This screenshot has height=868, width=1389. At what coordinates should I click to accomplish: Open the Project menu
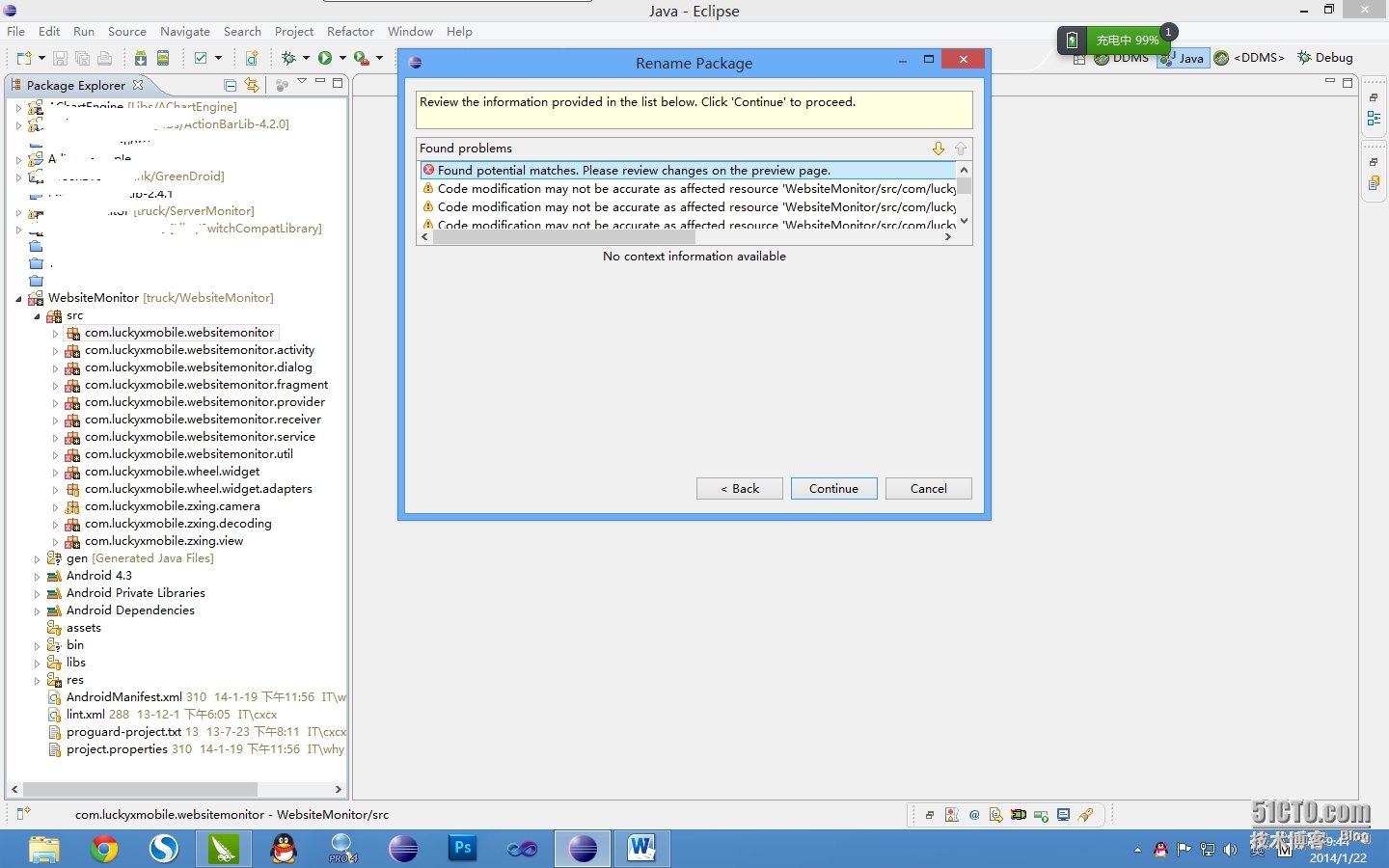point(294,32)
